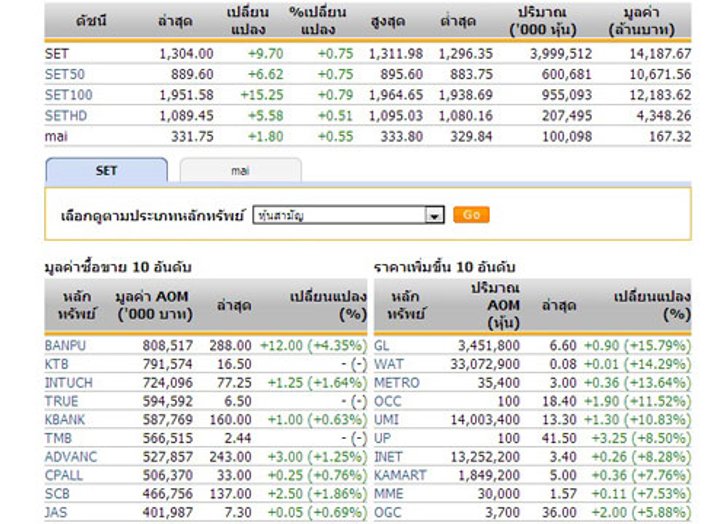Open the SETHD index link
This screenshot has height=524, width=728.
click(65, 116)
